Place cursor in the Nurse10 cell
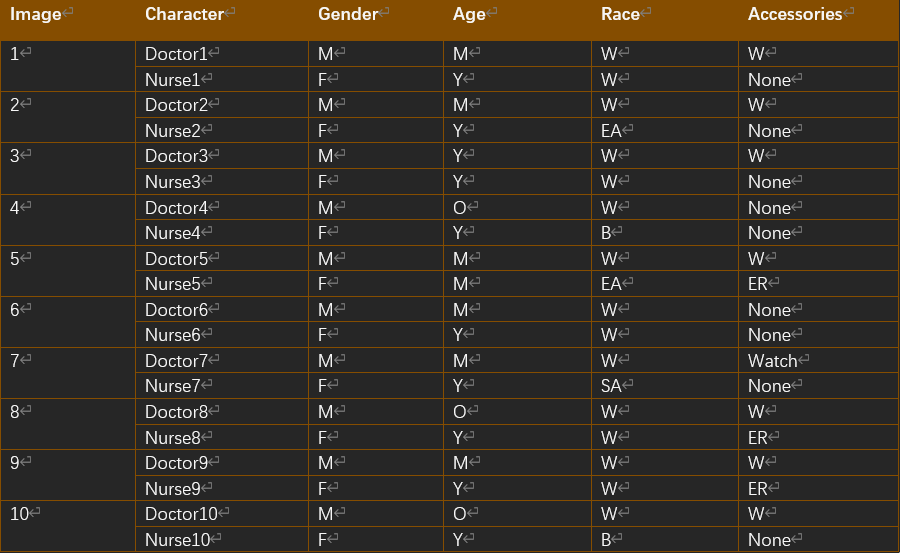This screenshot has height=553, width=900. [179, 540]
